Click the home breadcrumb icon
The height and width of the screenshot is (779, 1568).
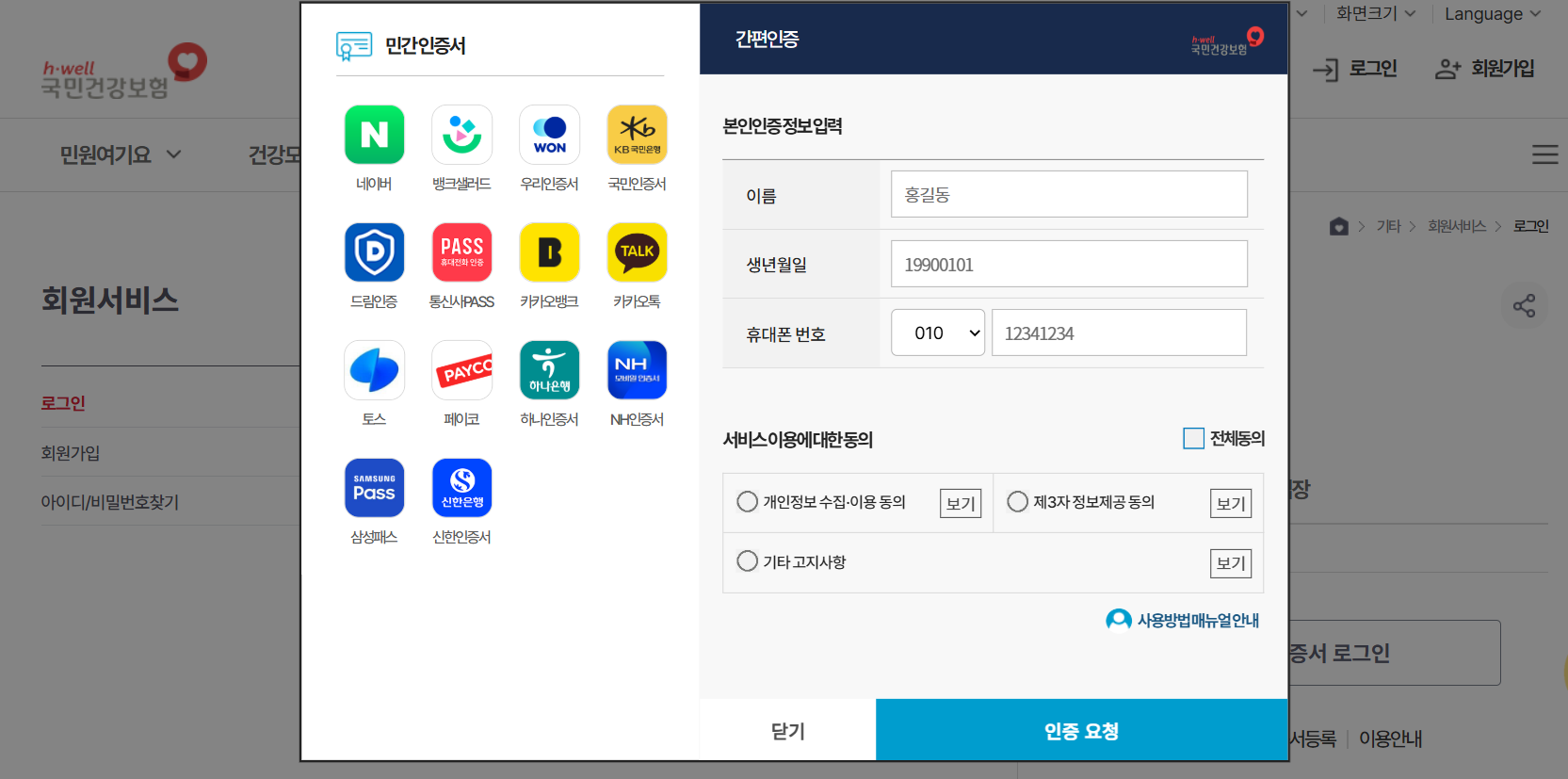(1338, 226)
